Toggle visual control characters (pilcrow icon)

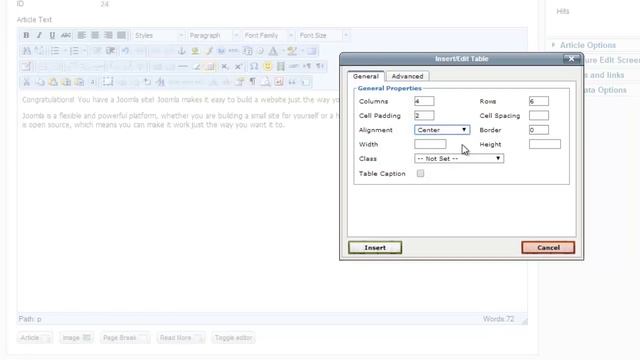[x=253, y=82]
